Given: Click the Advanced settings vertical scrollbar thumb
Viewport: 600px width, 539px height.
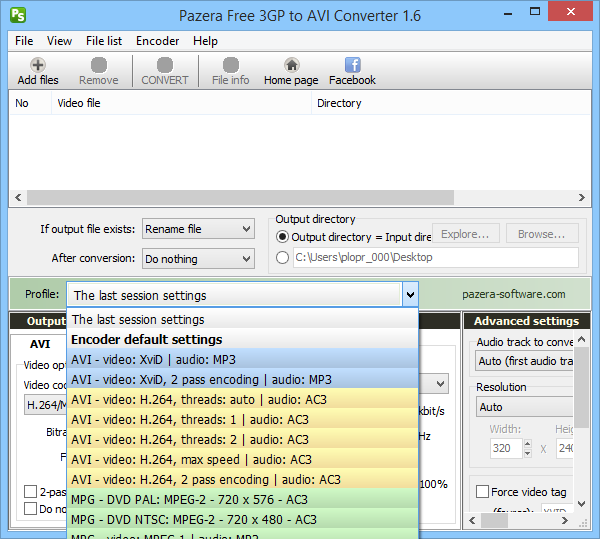Looking at the screenshot, I should point(582,387).
